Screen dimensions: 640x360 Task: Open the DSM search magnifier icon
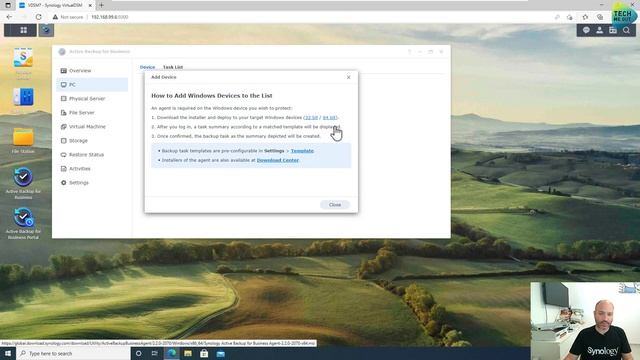coord(626,30)
